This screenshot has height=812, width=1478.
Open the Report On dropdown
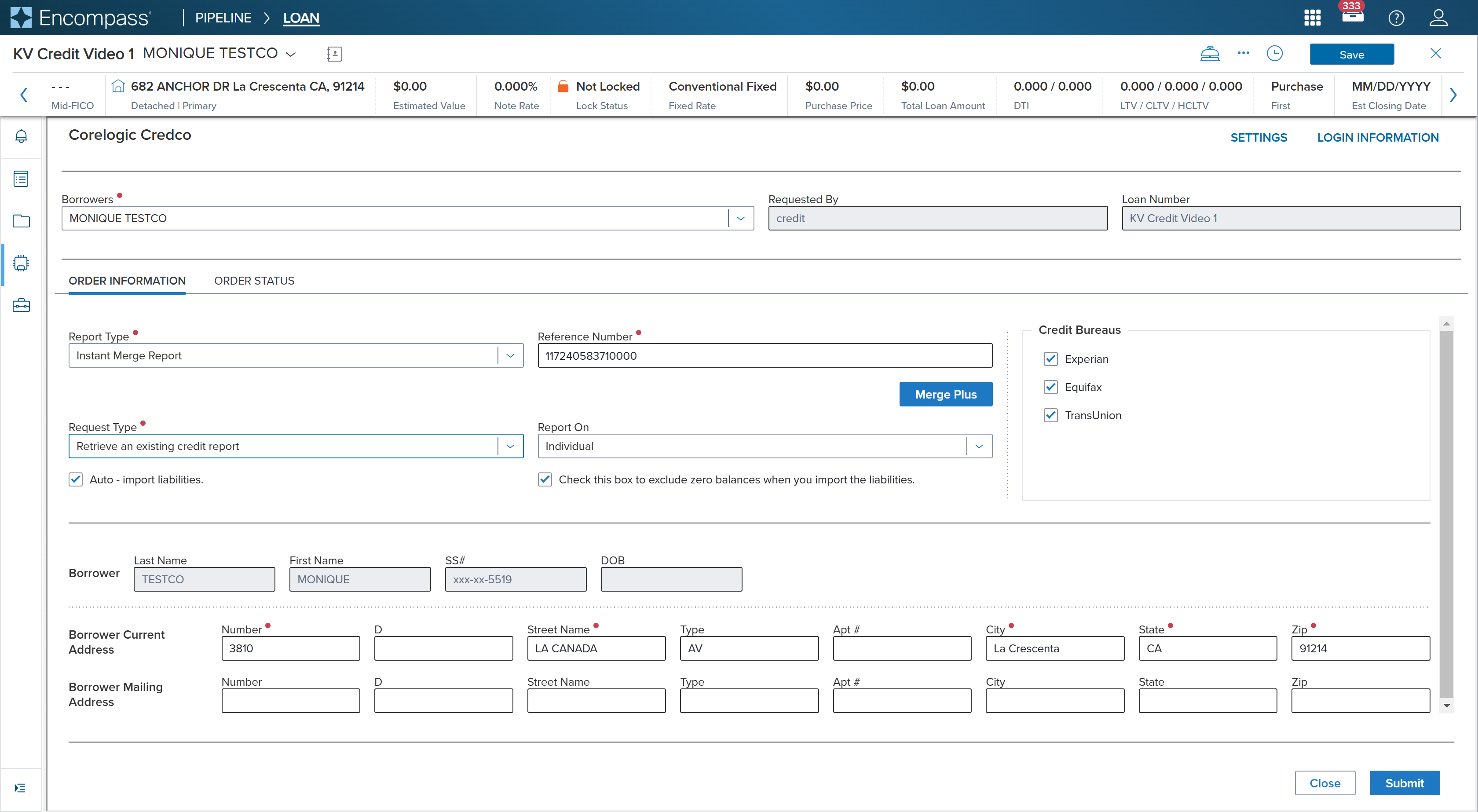765,446
